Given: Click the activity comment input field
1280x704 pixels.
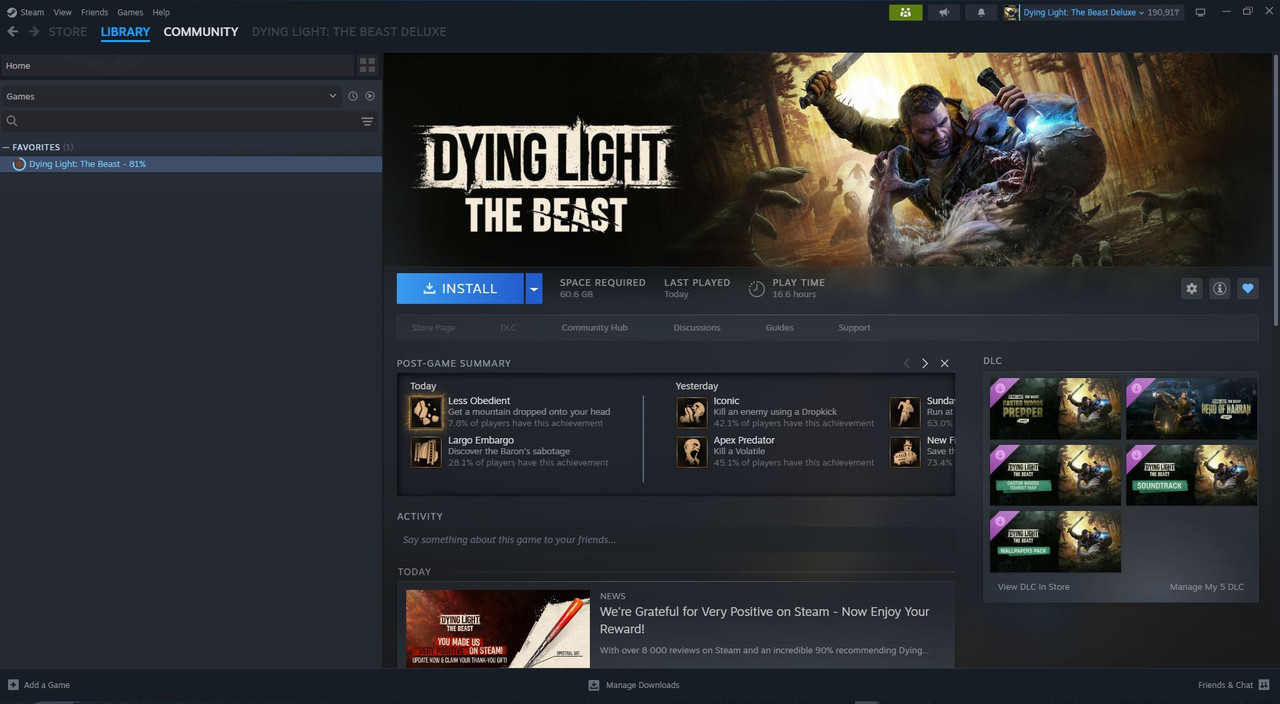Looking at the screenshot, I should [x=675, y=540].
